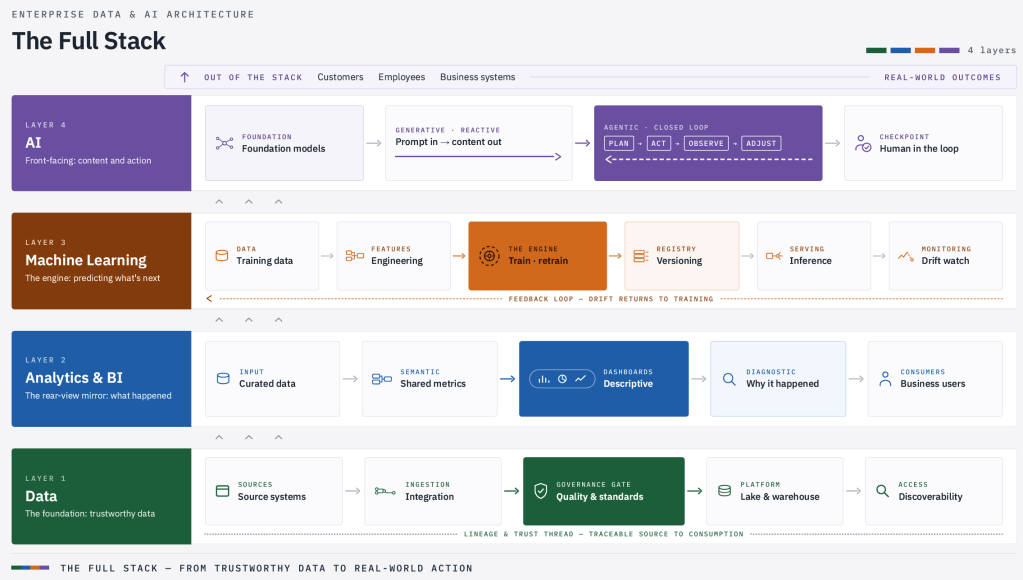
Task: Select the Layer 1 Data green block
Action: (x=101, y=496)
